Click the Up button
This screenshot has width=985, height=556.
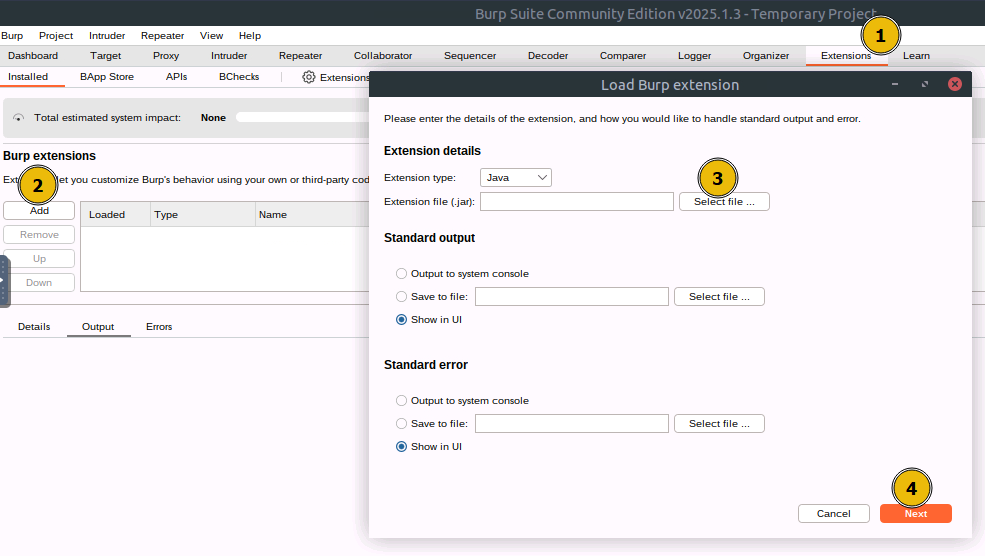coord(39,259)
